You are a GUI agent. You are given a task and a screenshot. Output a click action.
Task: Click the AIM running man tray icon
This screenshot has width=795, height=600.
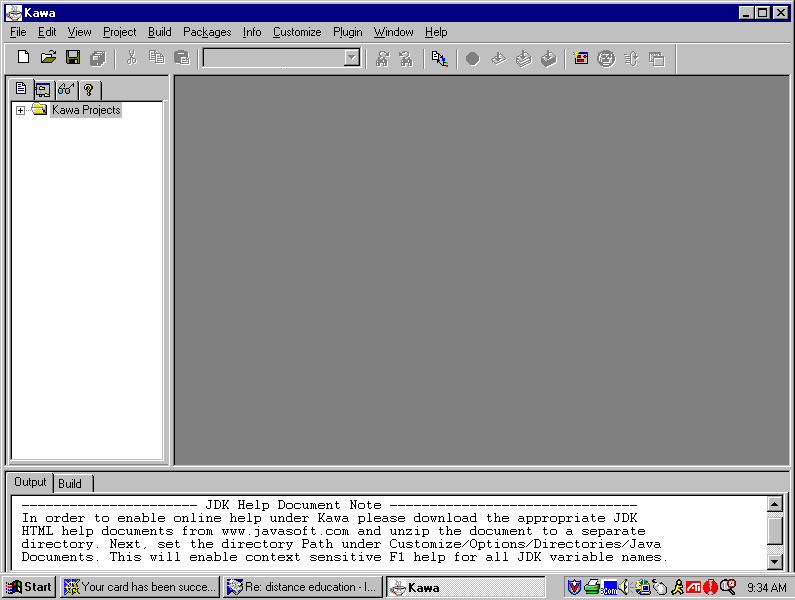tap(677, 587)
